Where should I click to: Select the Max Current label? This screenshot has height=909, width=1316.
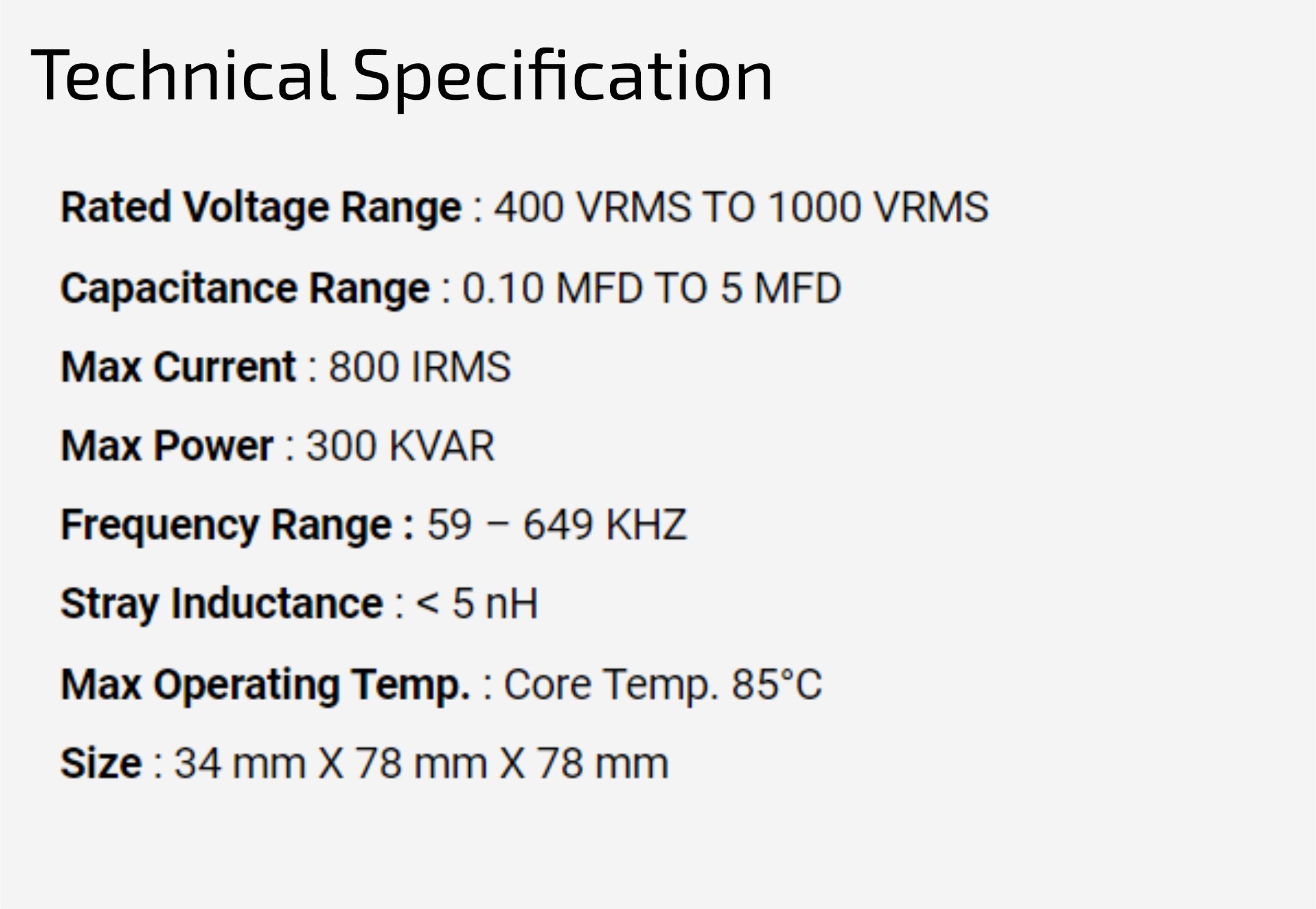(178, 367)
